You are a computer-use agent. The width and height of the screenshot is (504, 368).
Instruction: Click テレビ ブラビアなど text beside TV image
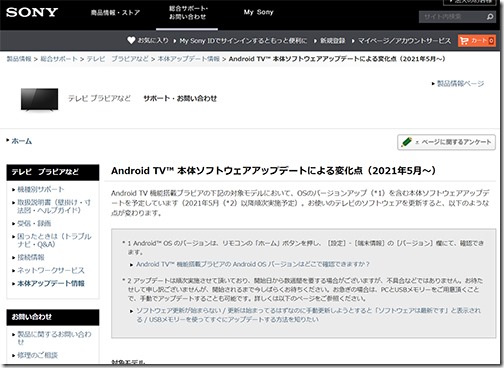[x=99, y=98]
